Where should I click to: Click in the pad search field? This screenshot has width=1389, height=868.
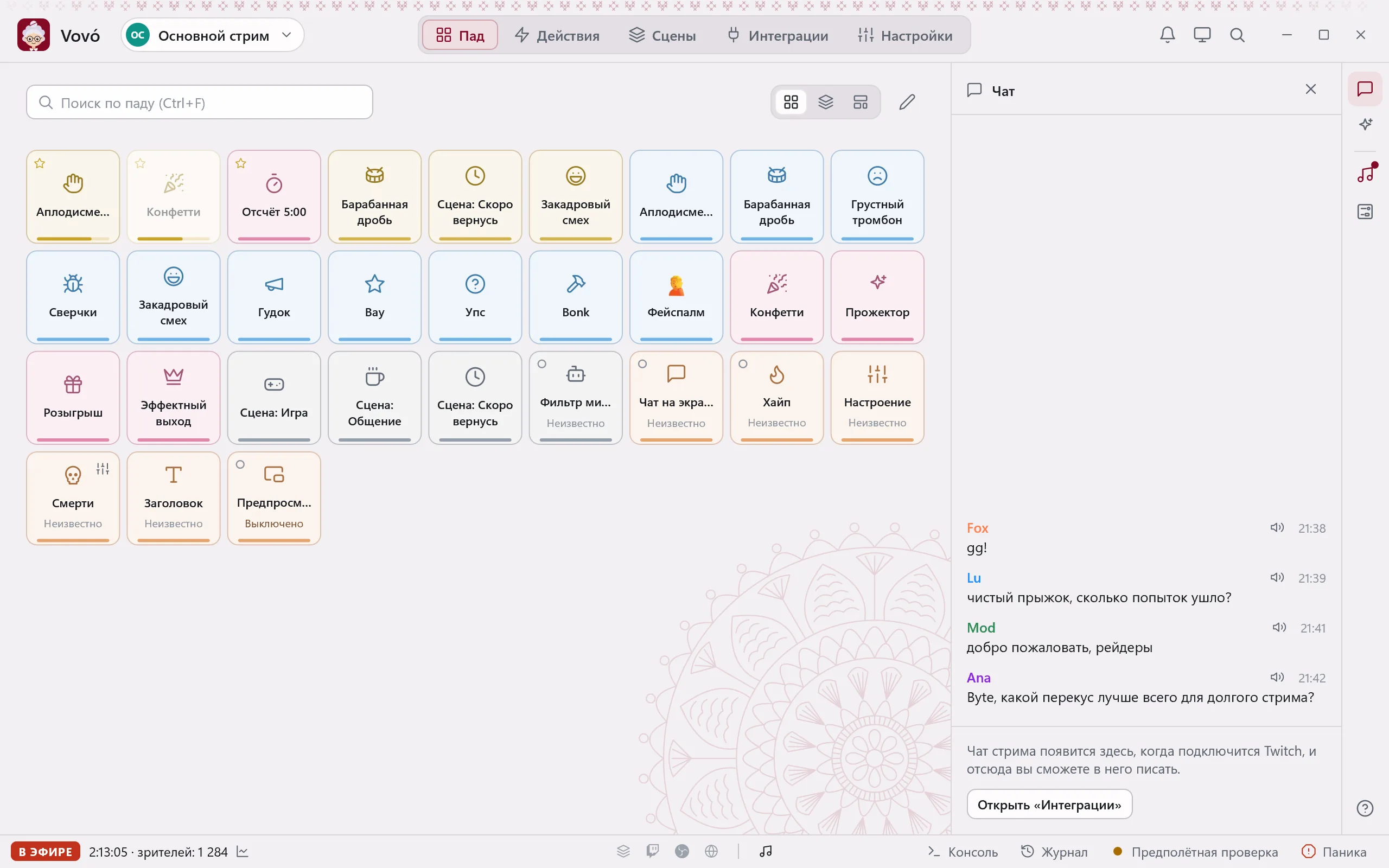click(199, 102)
